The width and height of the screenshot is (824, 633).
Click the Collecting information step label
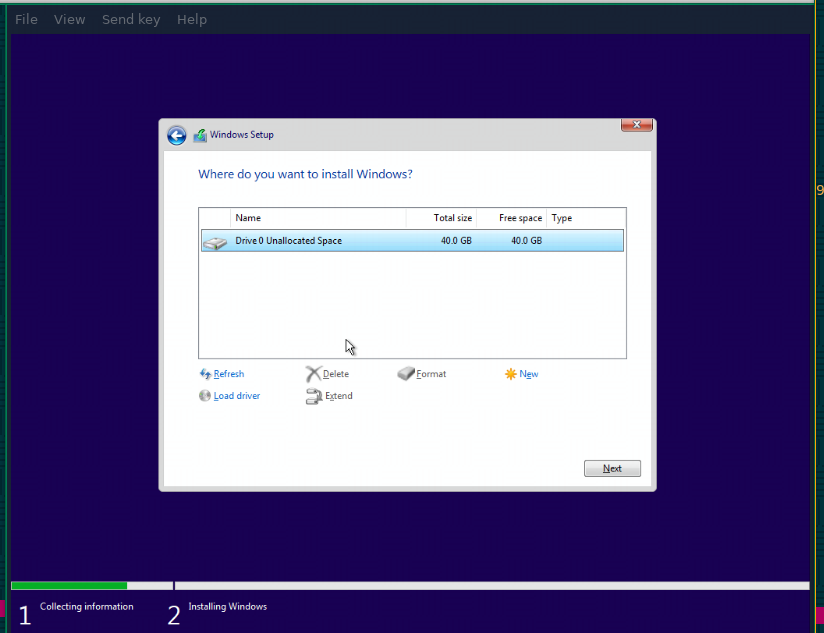(87, 607)
